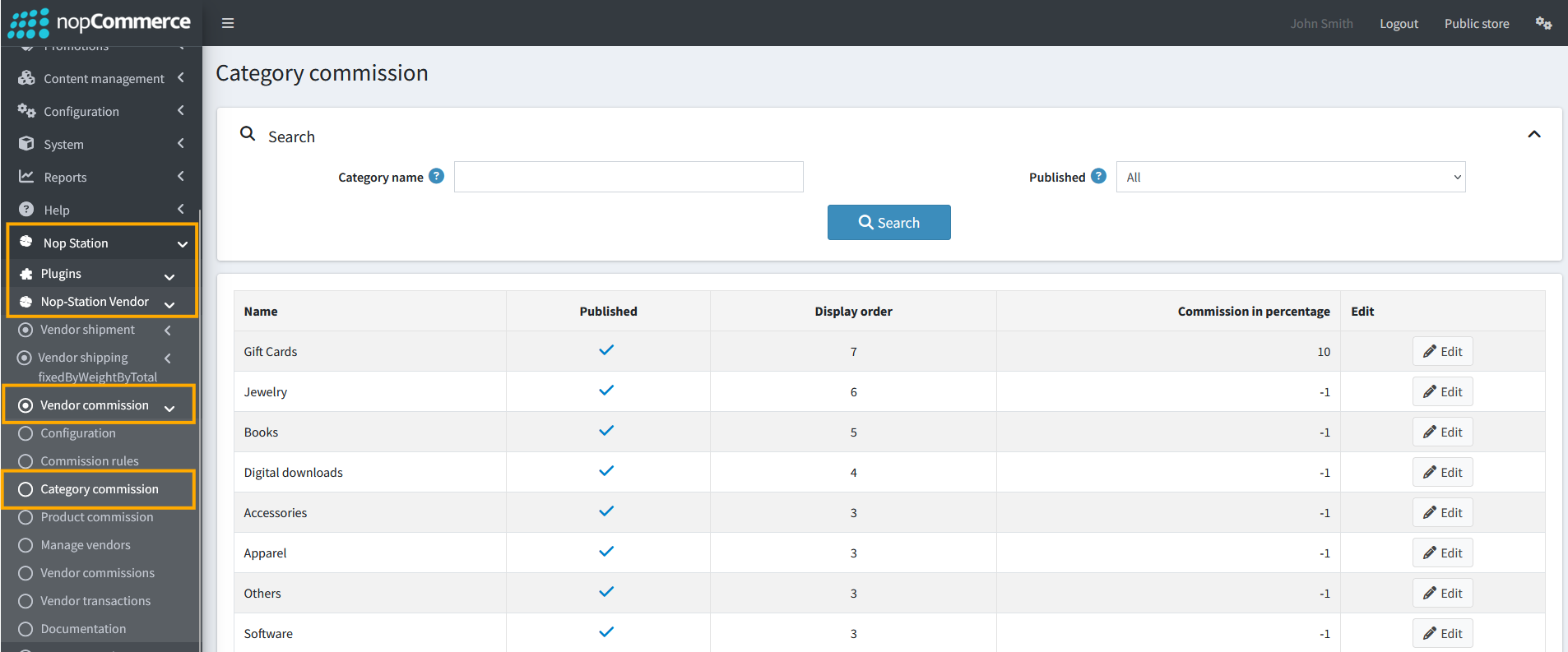This screenshot has width=1568, height=652.
Task: Open the Vendor commissions menu item
Action: (98, 573)
